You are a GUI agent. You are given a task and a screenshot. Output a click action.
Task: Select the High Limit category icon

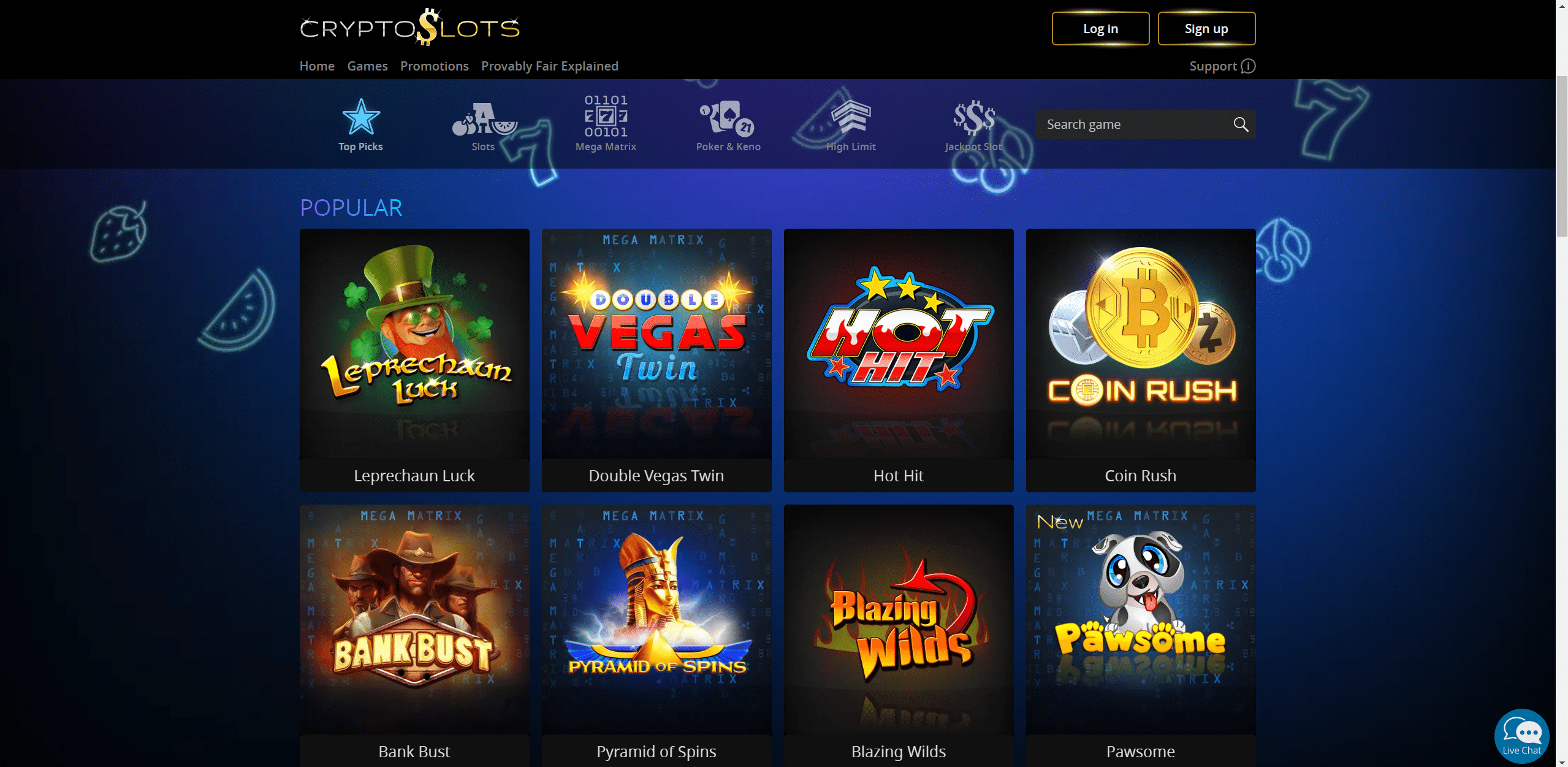point(851,118)
